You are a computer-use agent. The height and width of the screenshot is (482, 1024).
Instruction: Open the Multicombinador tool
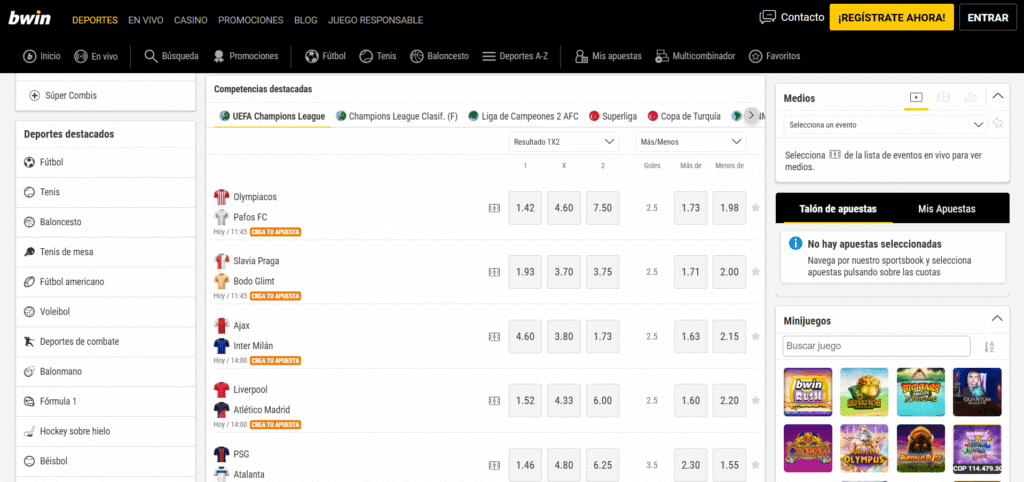[695, 56]
